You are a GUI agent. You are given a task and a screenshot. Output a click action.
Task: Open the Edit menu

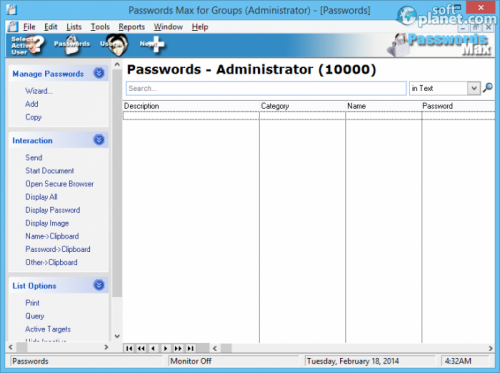click(x=51, y=27)
